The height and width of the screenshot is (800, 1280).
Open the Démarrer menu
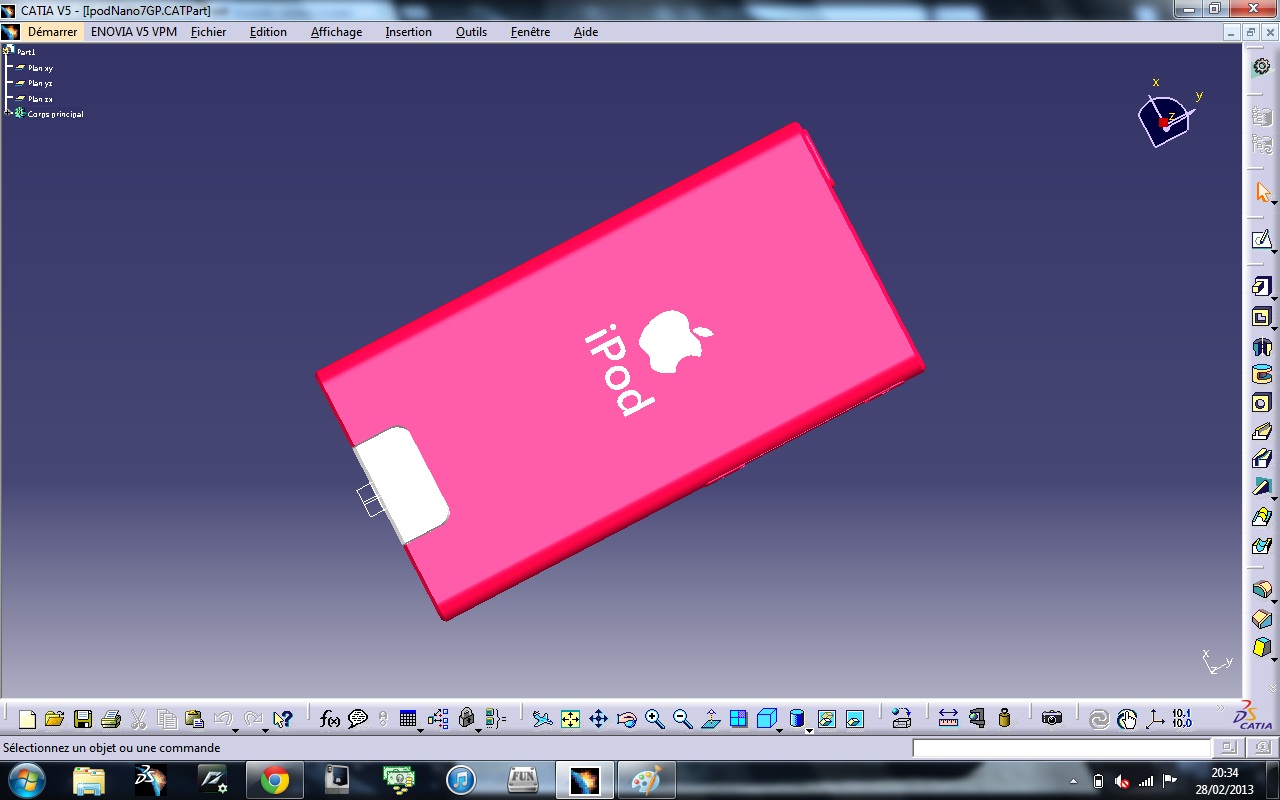tap(52, 32)
